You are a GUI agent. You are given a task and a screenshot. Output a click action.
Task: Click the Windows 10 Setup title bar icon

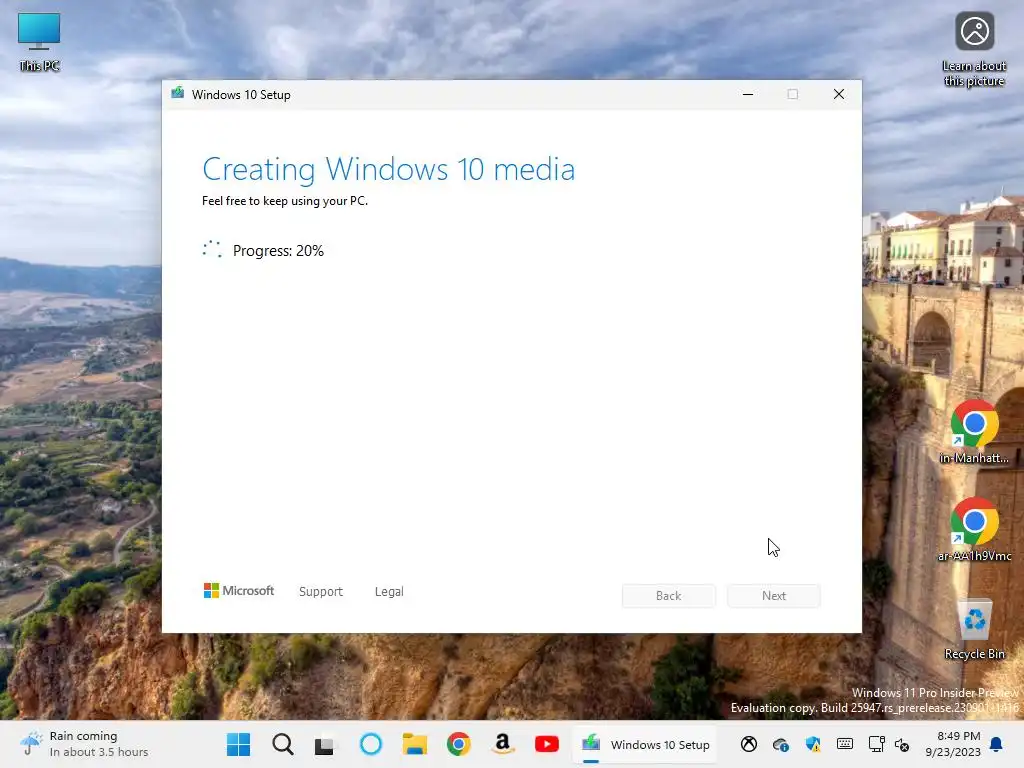[x=178, y=93]
